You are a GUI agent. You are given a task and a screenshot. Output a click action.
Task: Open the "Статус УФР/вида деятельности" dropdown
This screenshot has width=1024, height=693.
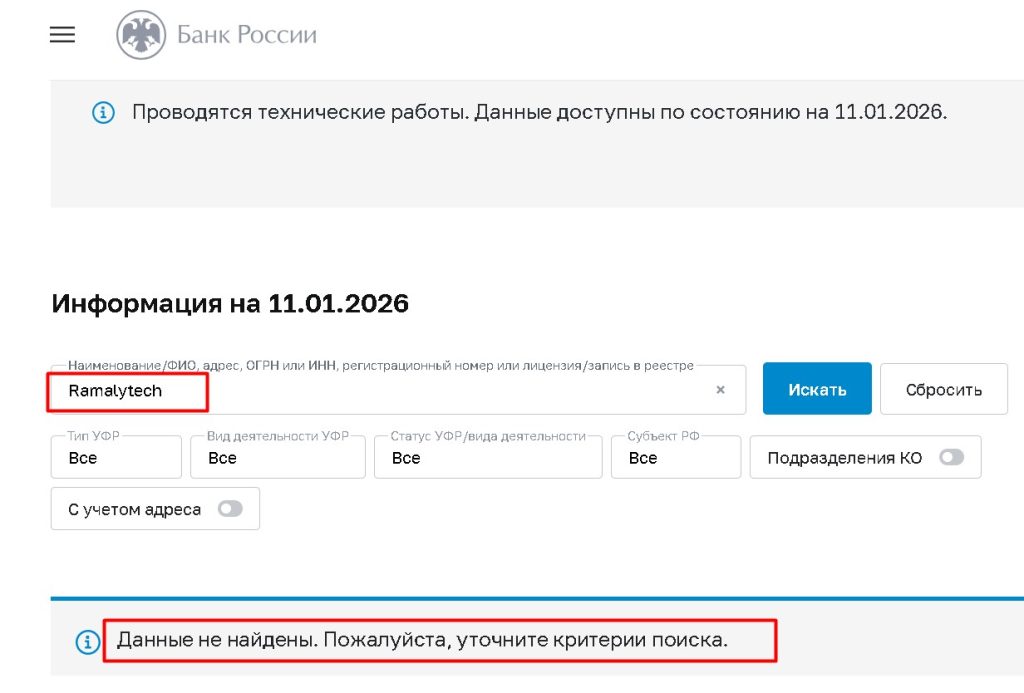click(487, 457)
